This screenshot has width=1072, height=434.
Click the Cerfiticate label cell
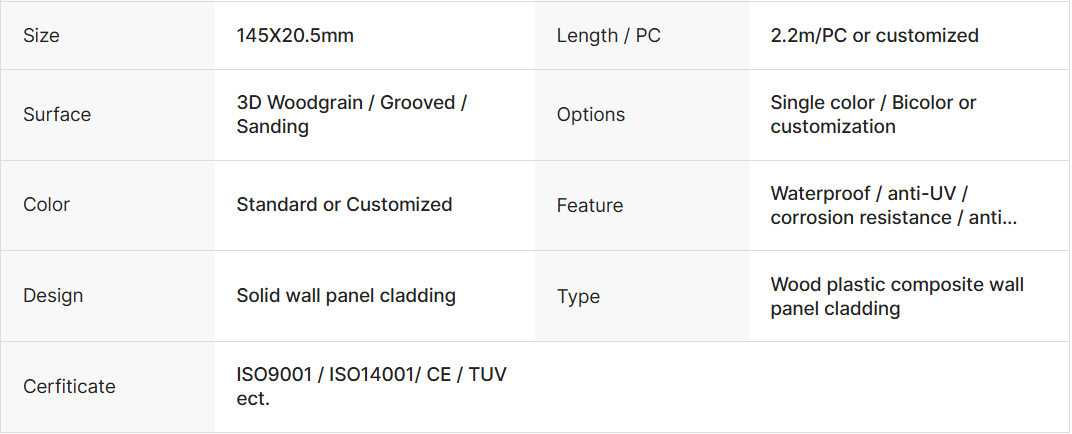pyautogui.click(x=69, y=387)
